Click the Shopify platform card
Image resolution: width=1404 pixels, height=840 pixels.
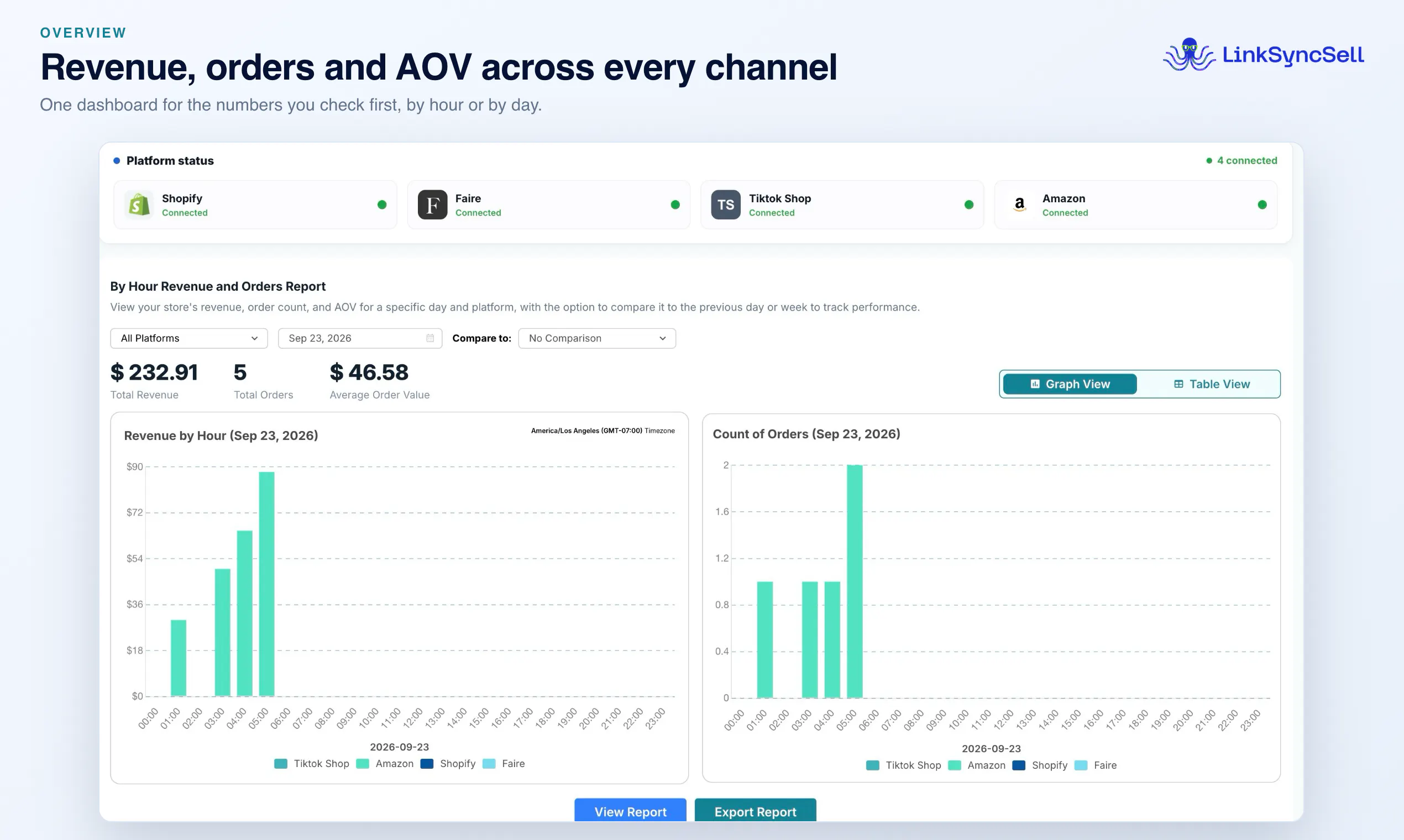(255, 204)
